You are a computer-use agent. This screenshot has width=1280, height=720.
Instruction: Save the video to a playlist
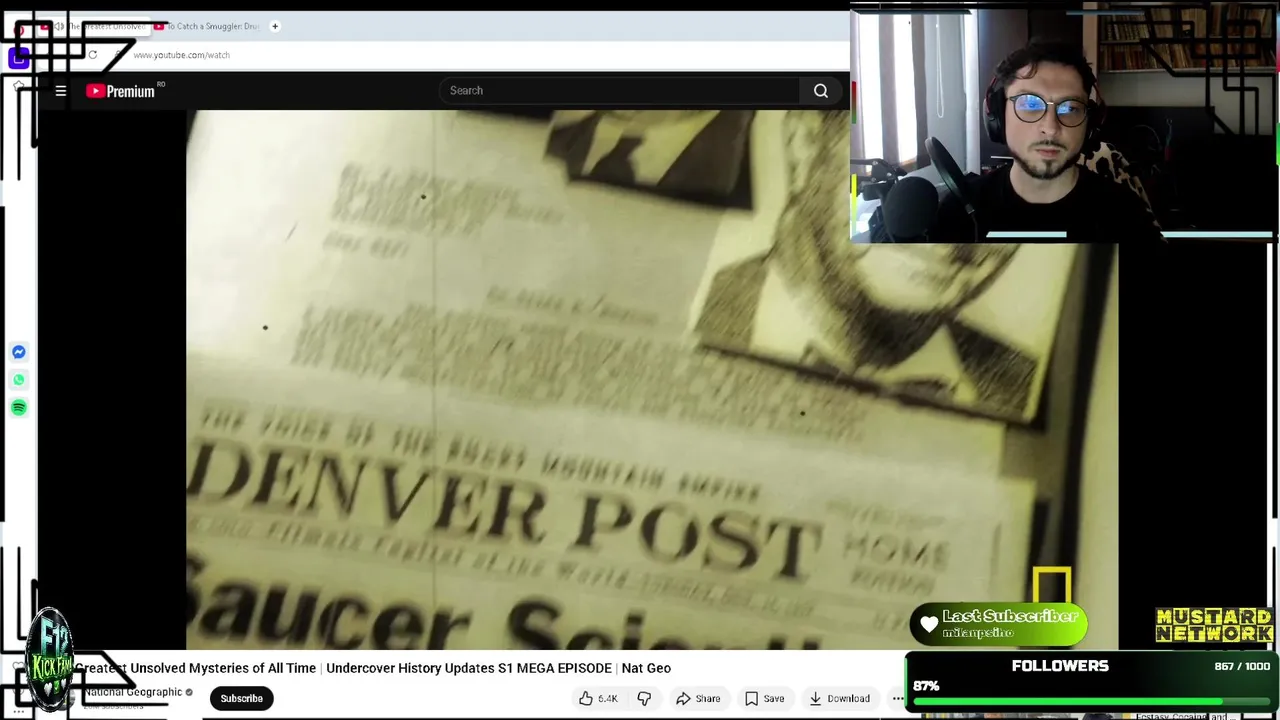(x=764, y=698)
